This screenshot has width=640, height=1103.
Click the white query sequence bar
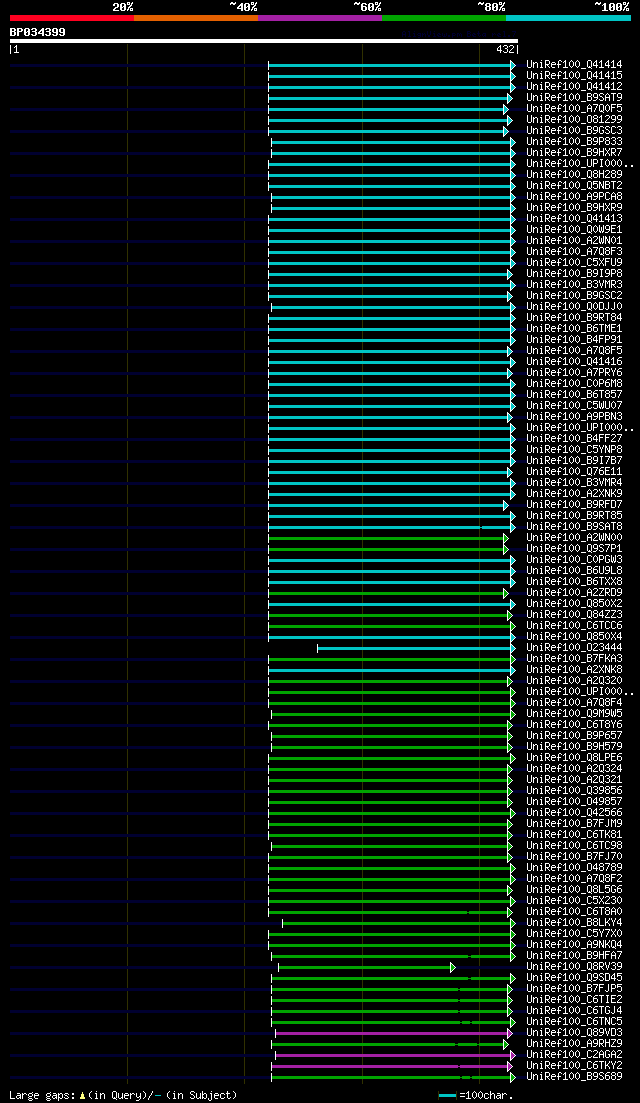click(264, 41)
